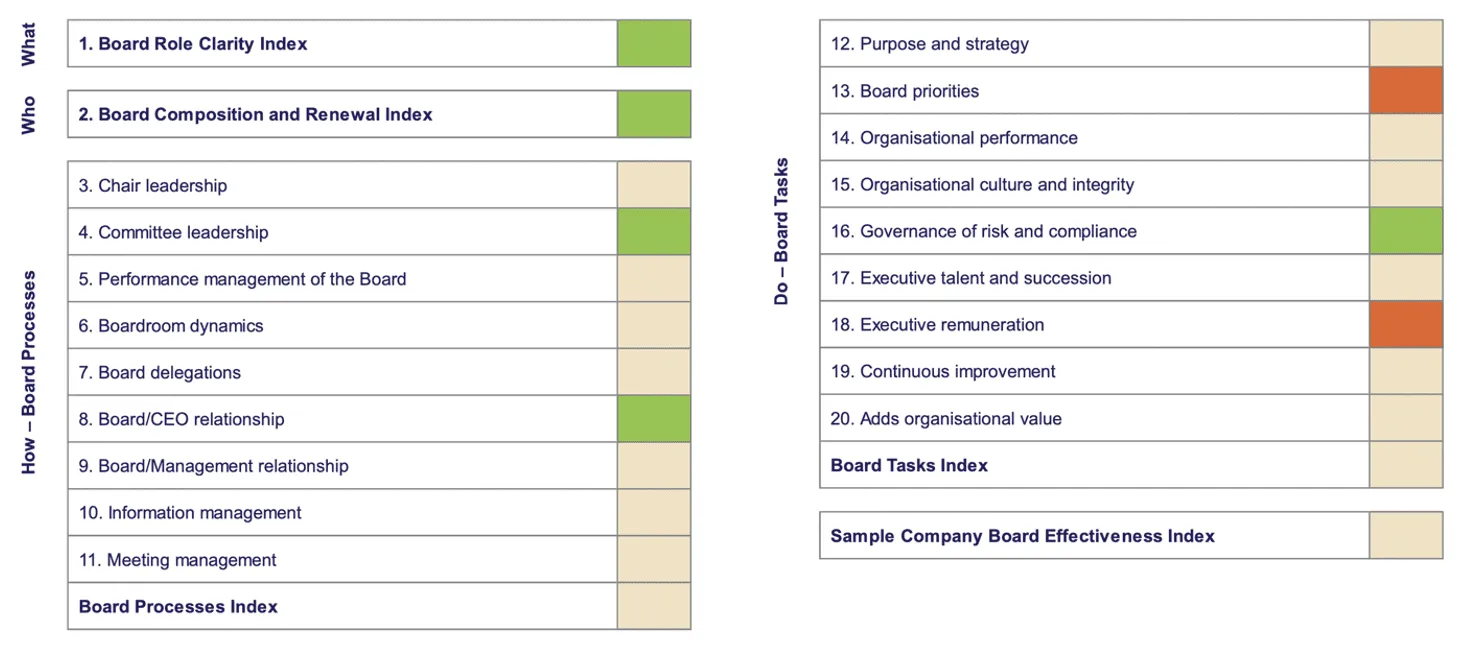Click the green swatch for Committee leadership
The image size is (1472, 654).
(x=653, y=232)
